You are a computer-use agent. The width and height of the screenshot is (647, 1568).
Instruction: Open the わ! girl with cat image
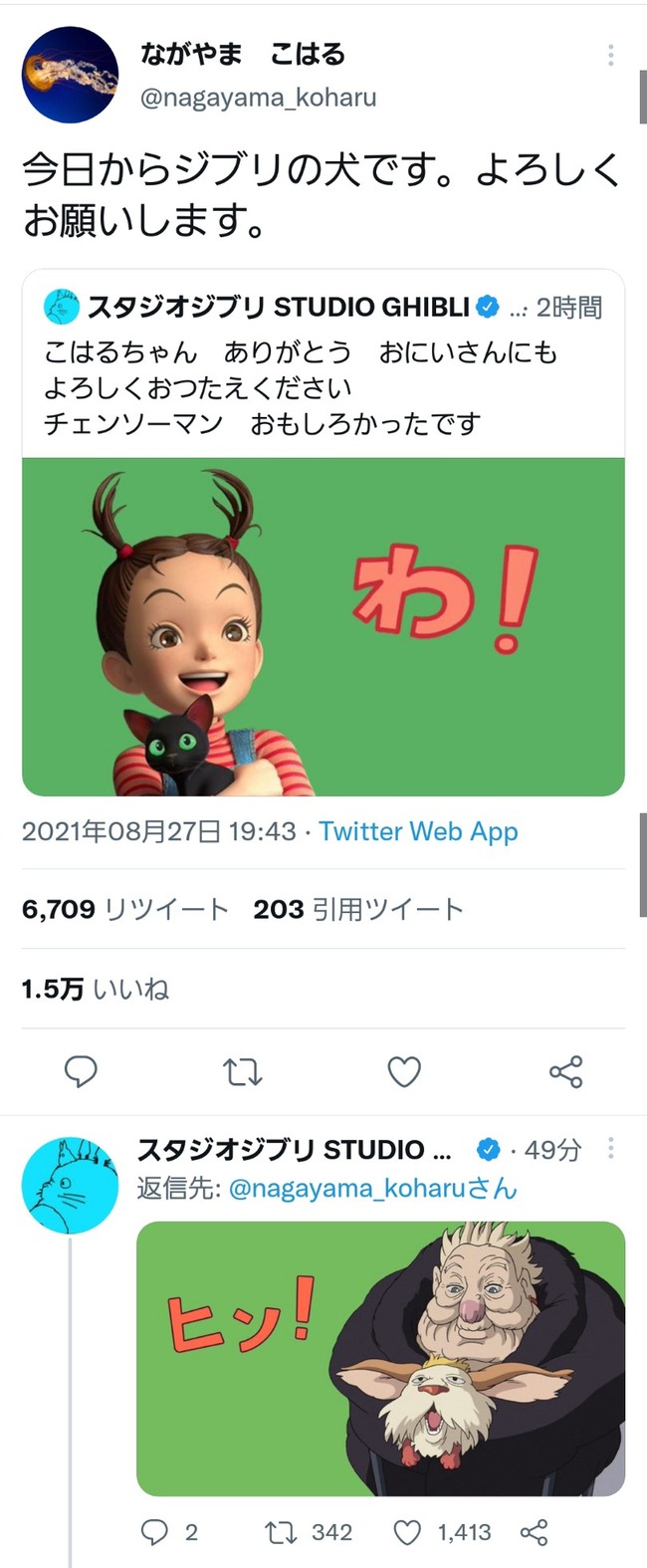pos(323,626)
